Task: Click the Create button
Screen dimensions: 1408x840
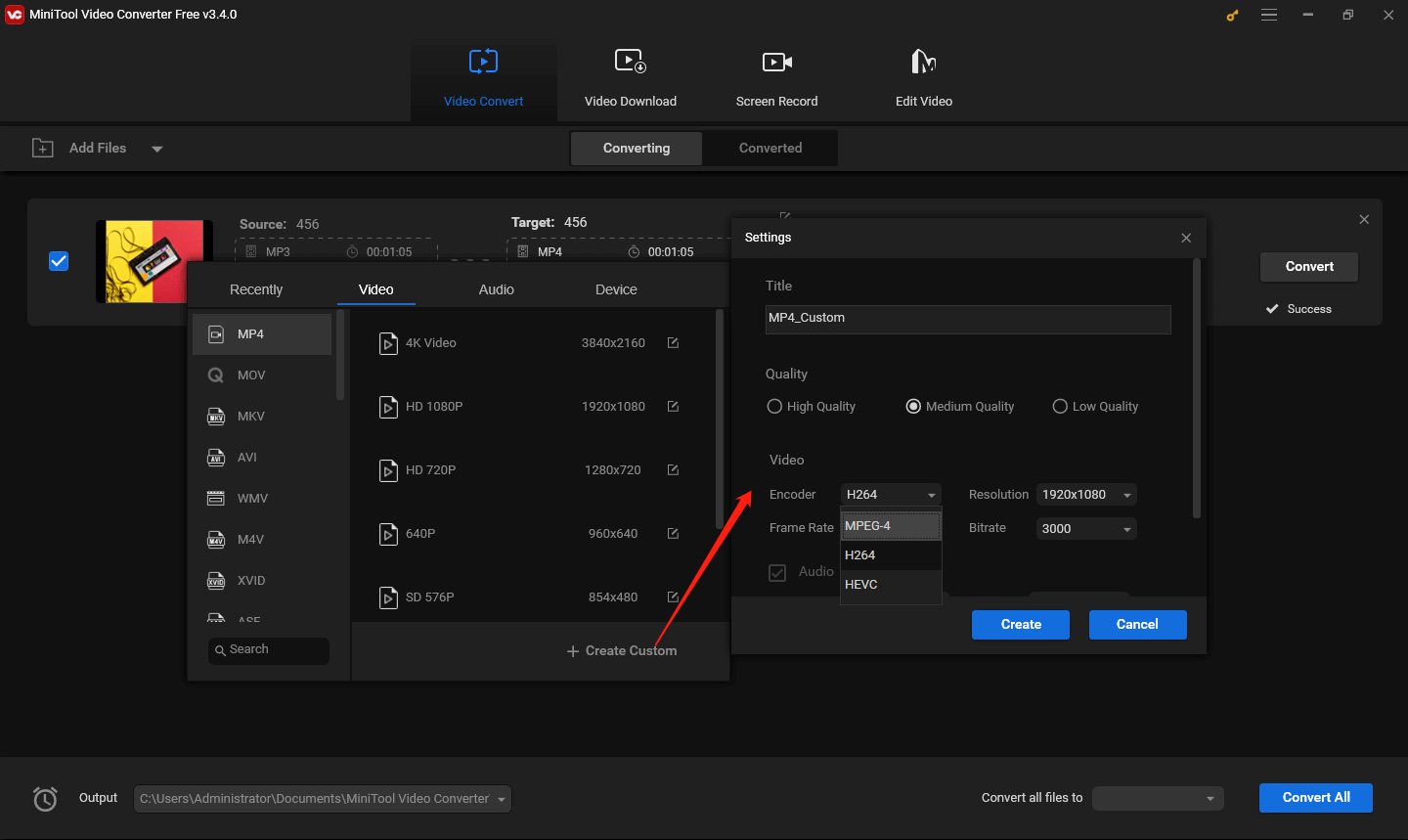Action: click(x=1021, y=625)
